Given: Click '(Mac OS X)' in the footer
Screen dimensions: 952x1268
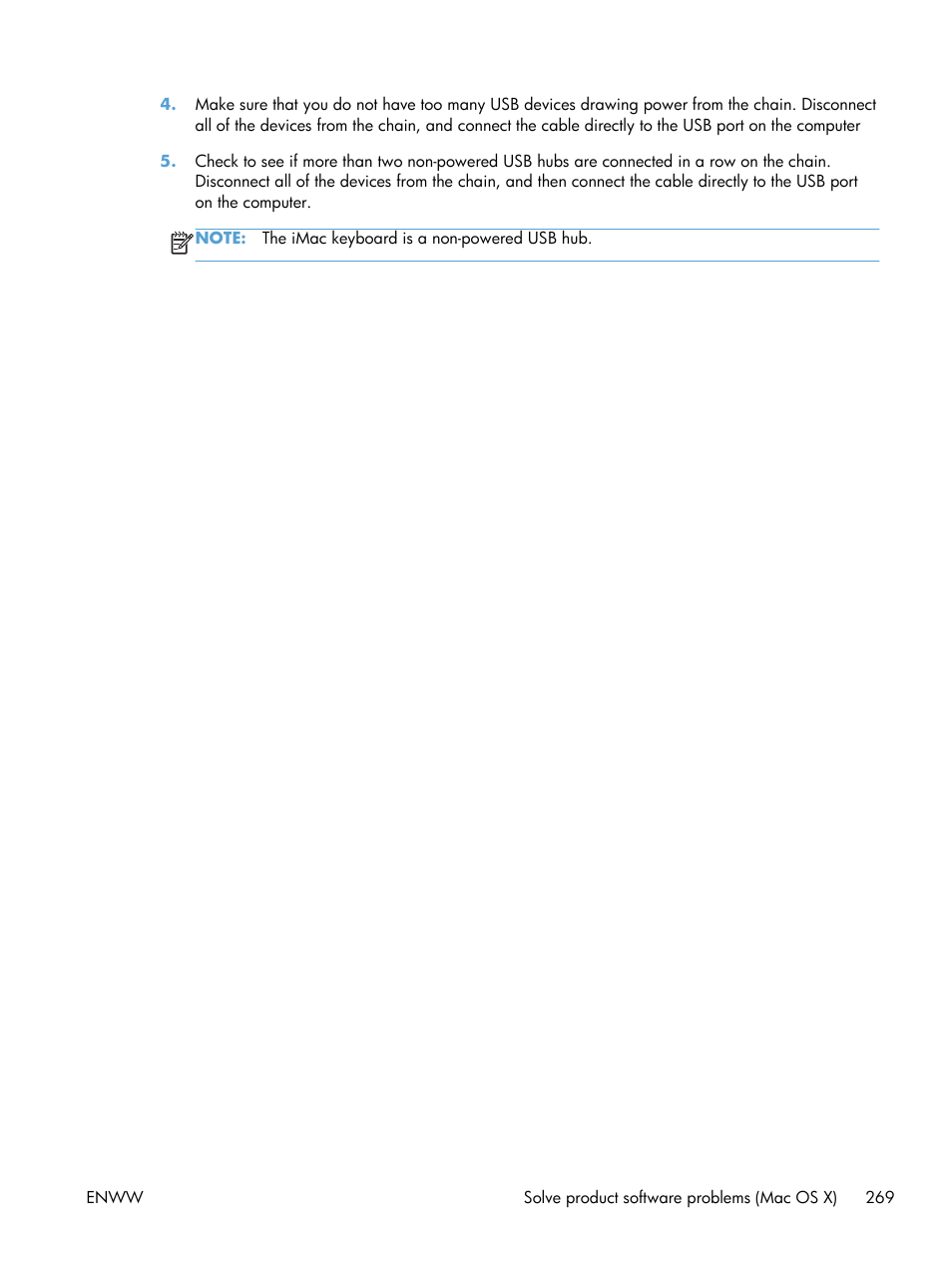Looking at the screenshot, I should point(796,1197).
